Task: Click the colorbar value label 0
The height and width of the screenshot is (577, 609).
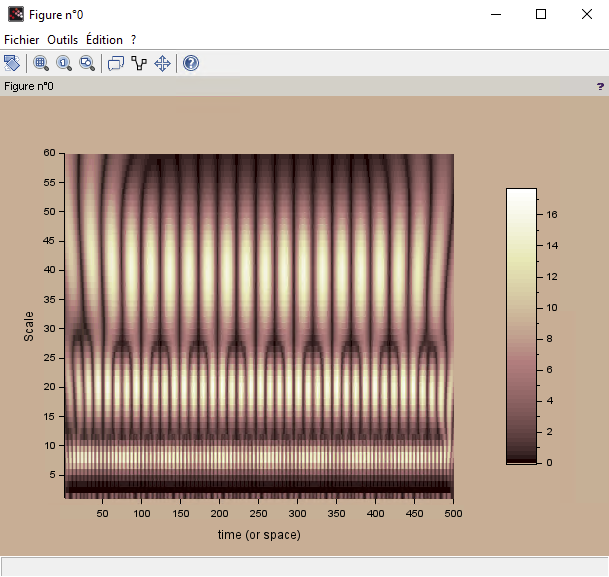Action: click(x=549, y=462)
